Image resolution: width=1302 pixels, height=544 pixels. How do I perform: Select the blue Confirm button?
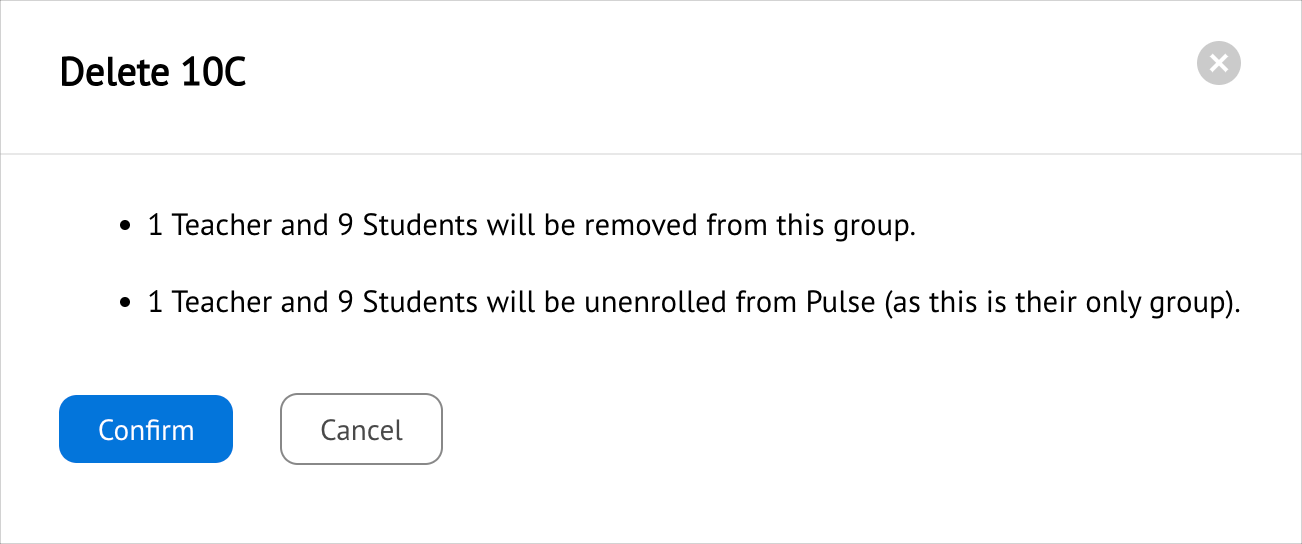coord(146,429)
